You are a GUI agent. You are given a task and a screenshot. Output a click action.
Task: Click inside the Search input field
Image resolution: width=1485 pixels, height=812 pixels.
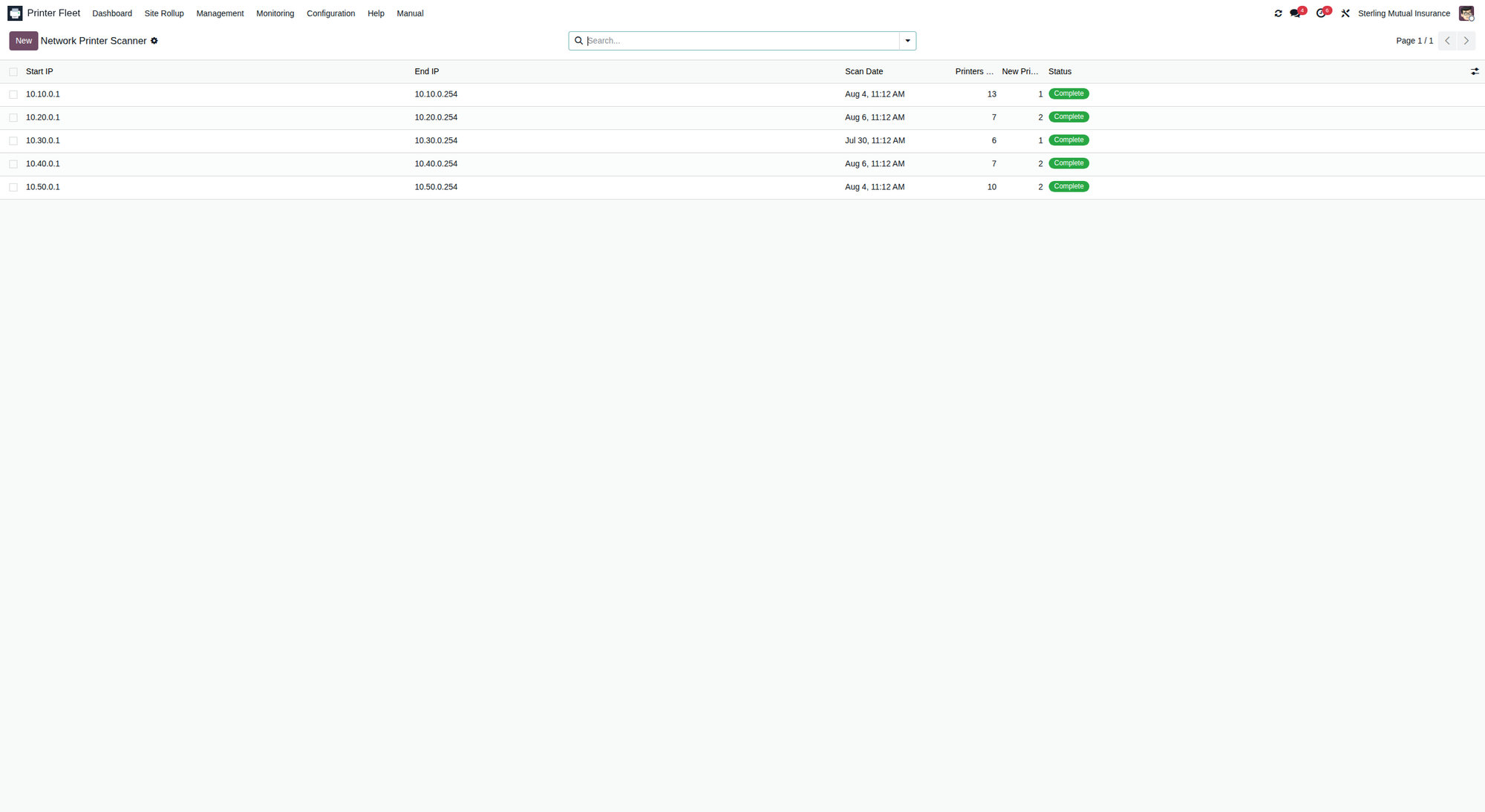tap(741, 41)
